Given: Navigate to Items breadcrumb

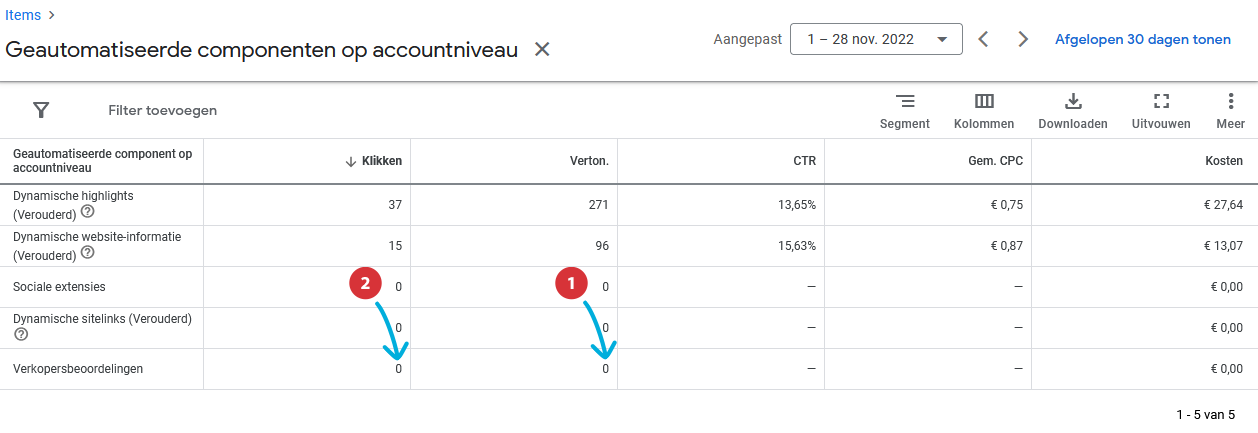Looking at the screenshot, I should (23, 14).
